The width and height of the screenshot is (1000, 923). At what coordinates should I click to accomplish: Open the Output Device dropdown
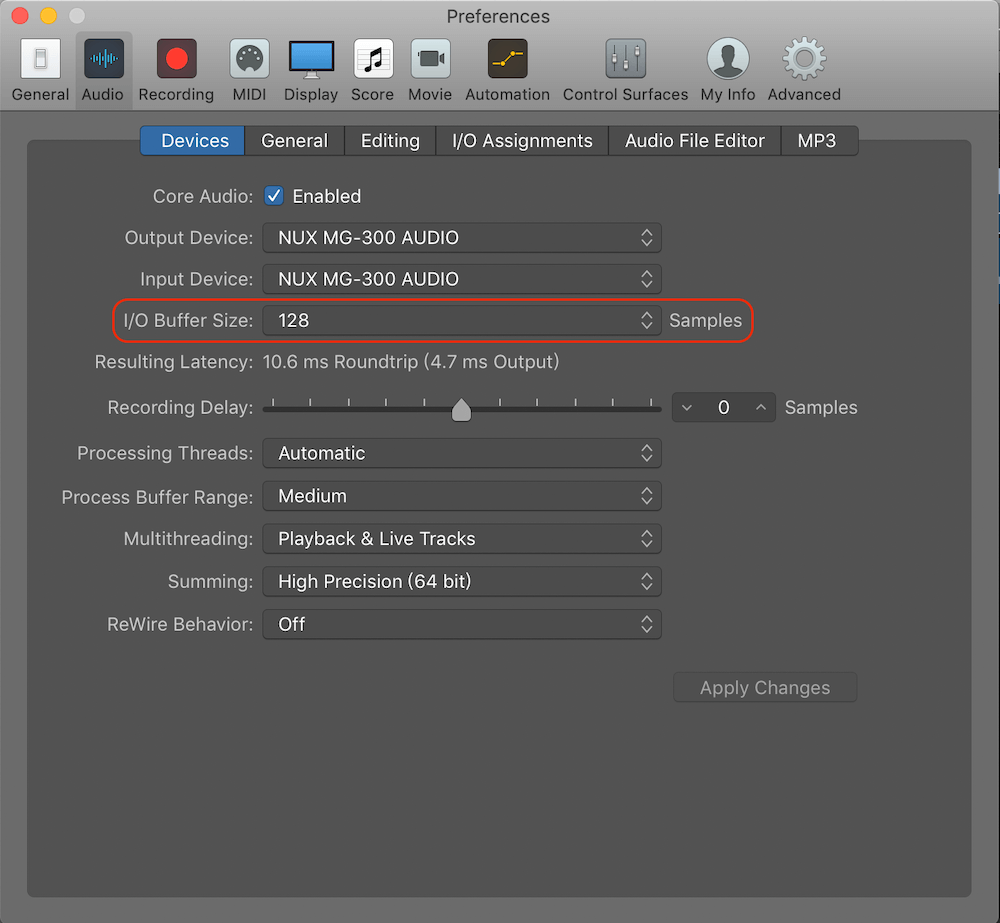pyautogui.click(x=461, y=238)
